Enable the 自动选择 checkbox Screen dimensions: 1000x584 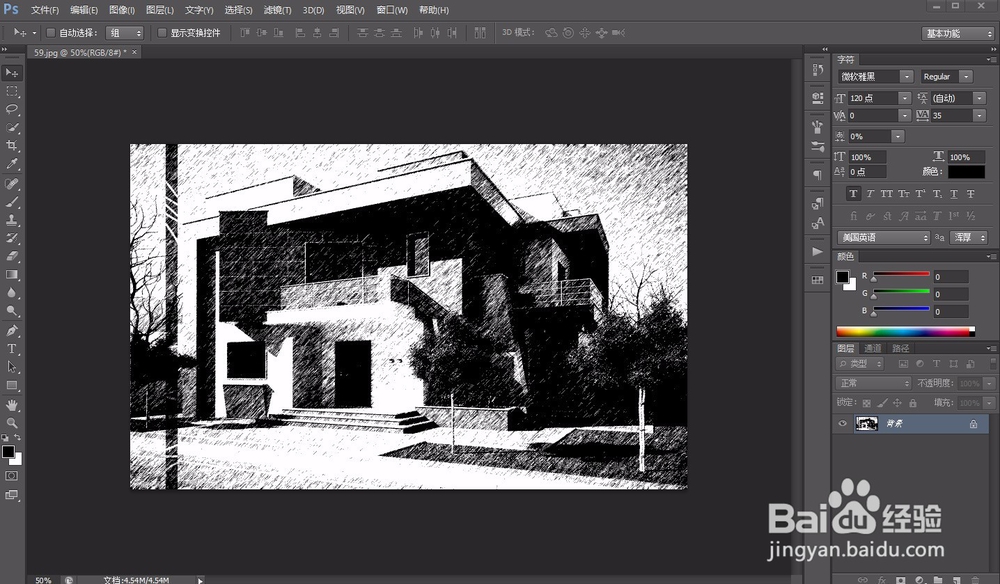tap(50, 33)
